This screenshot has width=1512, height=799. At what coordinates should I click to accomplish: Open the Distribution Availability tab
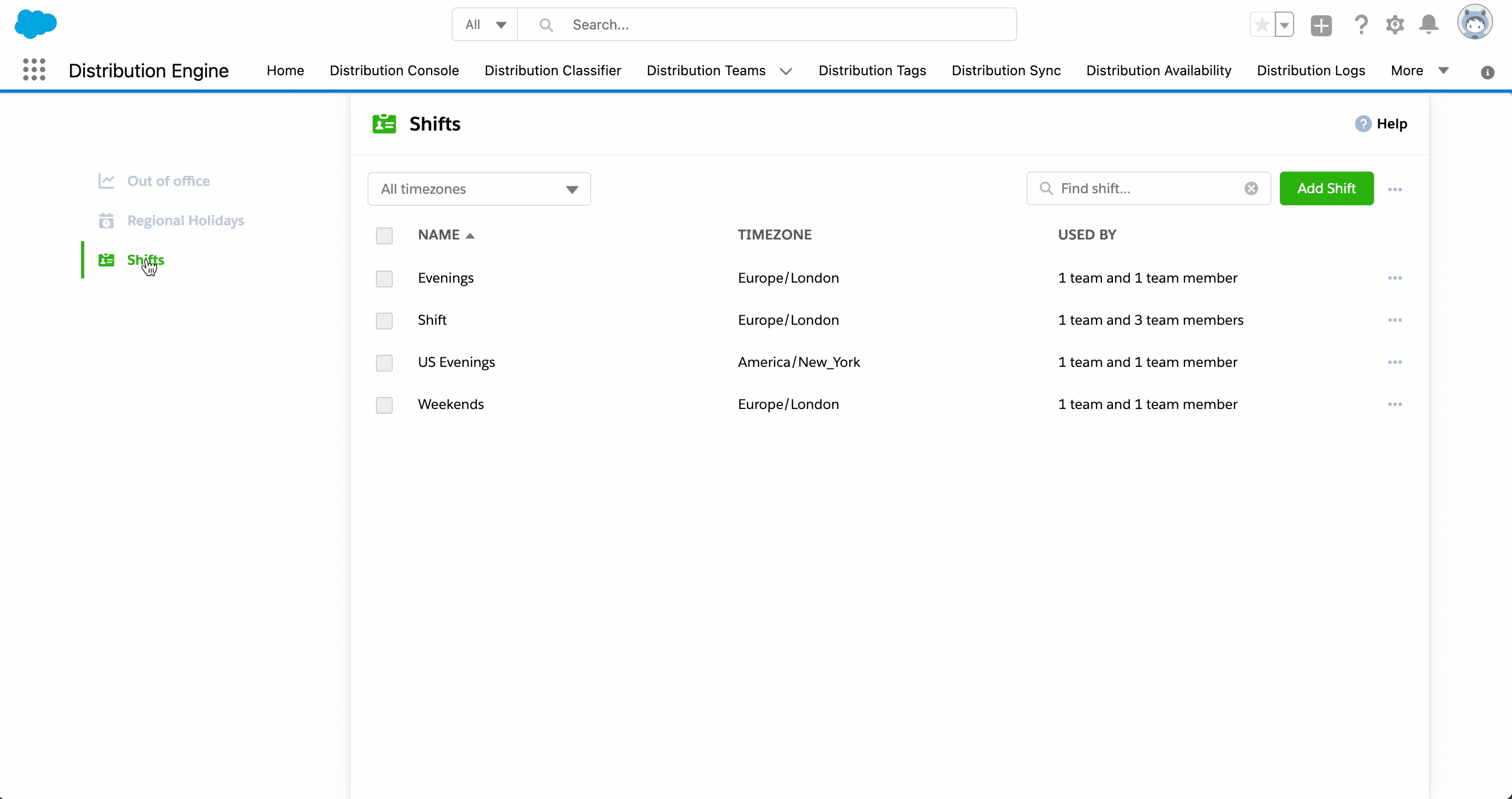click(1158, 71)
